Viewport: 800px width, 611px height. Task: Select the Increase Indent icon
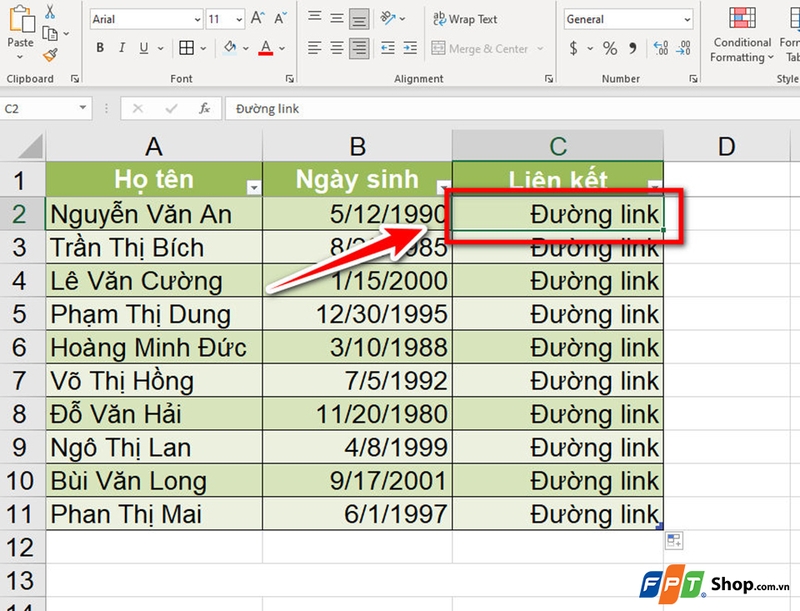point(409,47)
